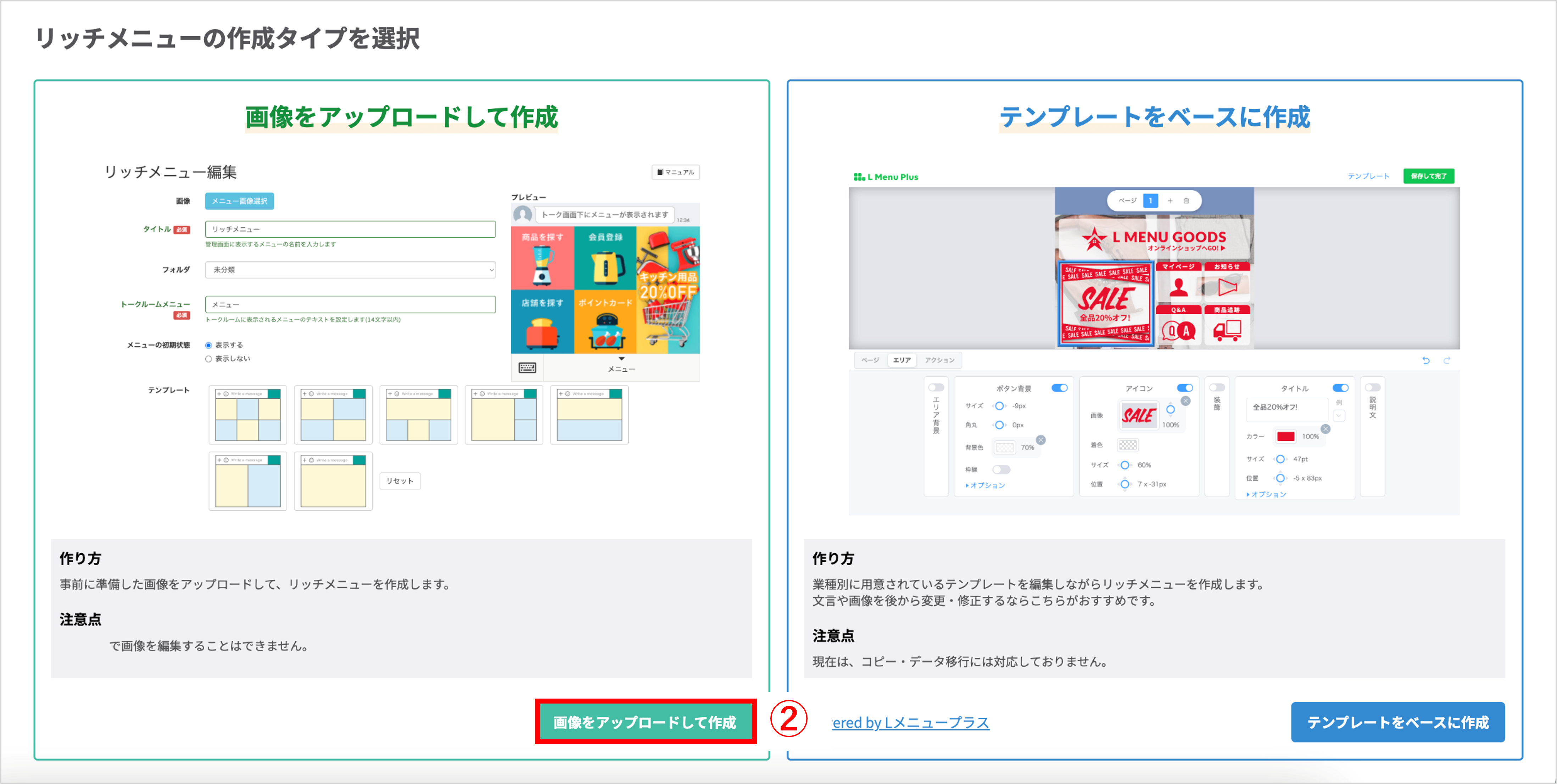Delete the page with the trash icon
This screenshot has height=784, width=1557.
1186,201
